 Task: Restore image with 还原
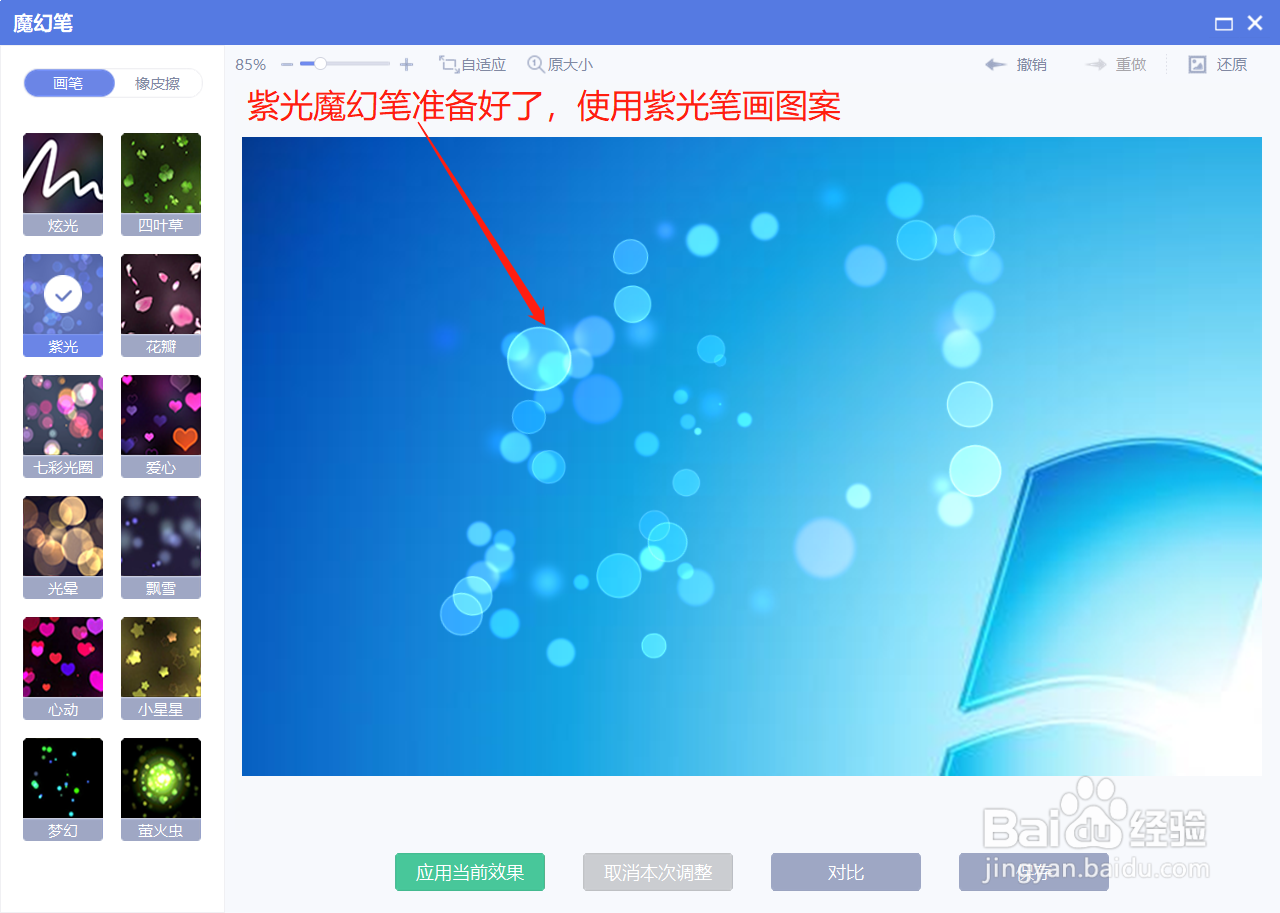[1217, 64]
